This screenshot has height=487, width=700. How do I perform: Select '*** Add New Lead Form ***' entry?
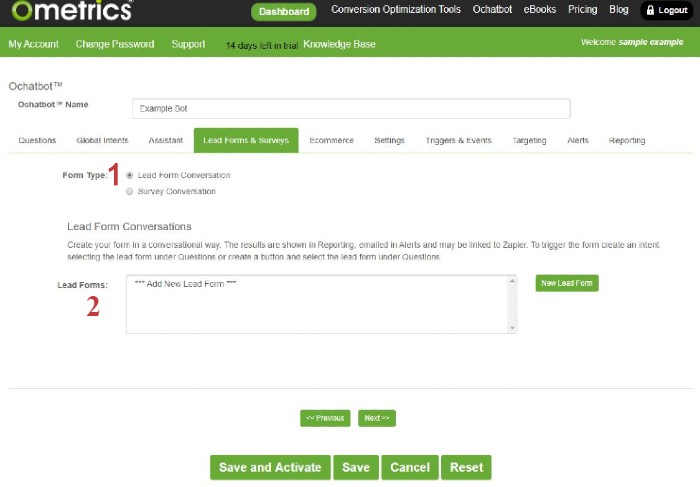185,284
